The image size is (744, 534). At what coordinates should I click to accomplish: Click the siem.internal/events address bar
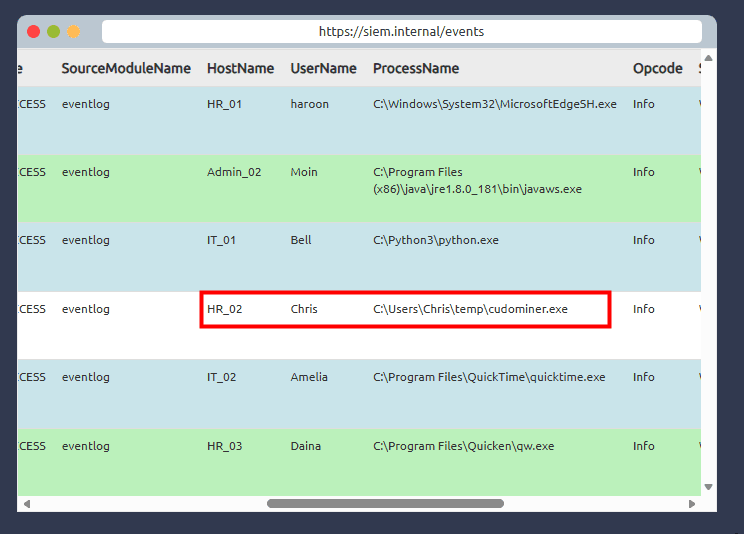[401, 32]
